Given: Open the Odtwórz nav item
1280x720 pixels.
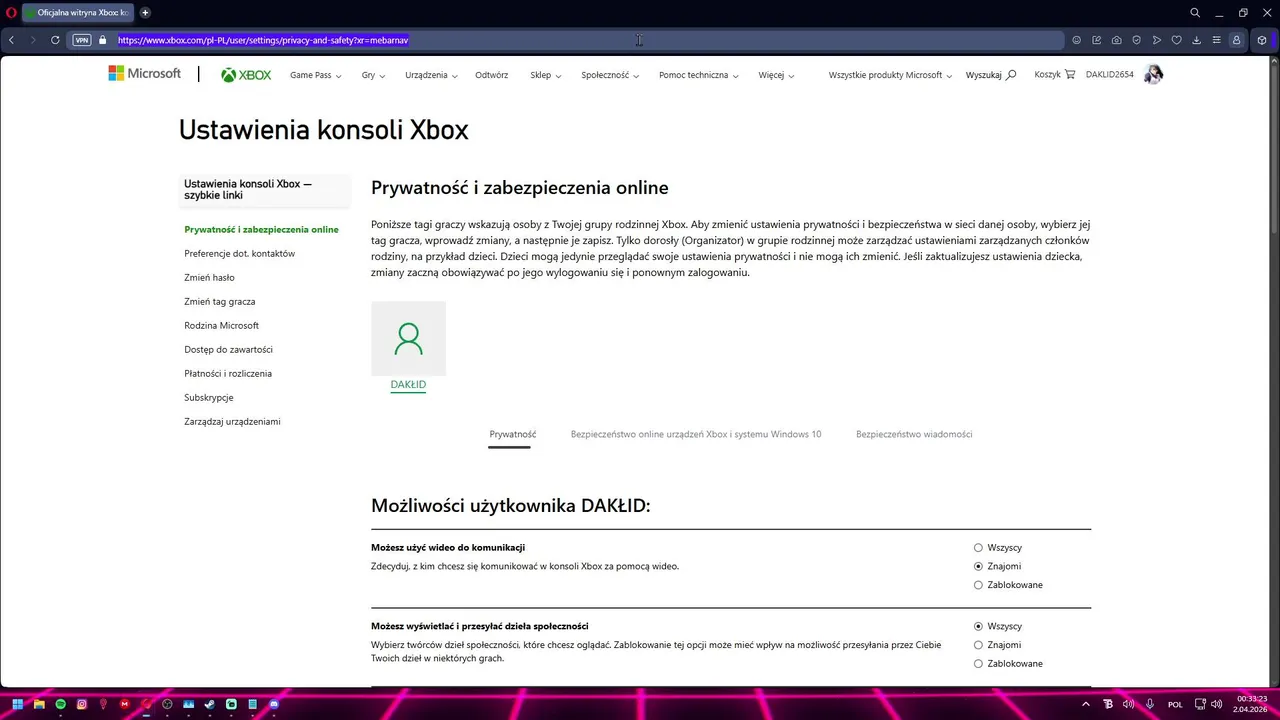Looking at the screenshot, I should (x=491, y=75).
